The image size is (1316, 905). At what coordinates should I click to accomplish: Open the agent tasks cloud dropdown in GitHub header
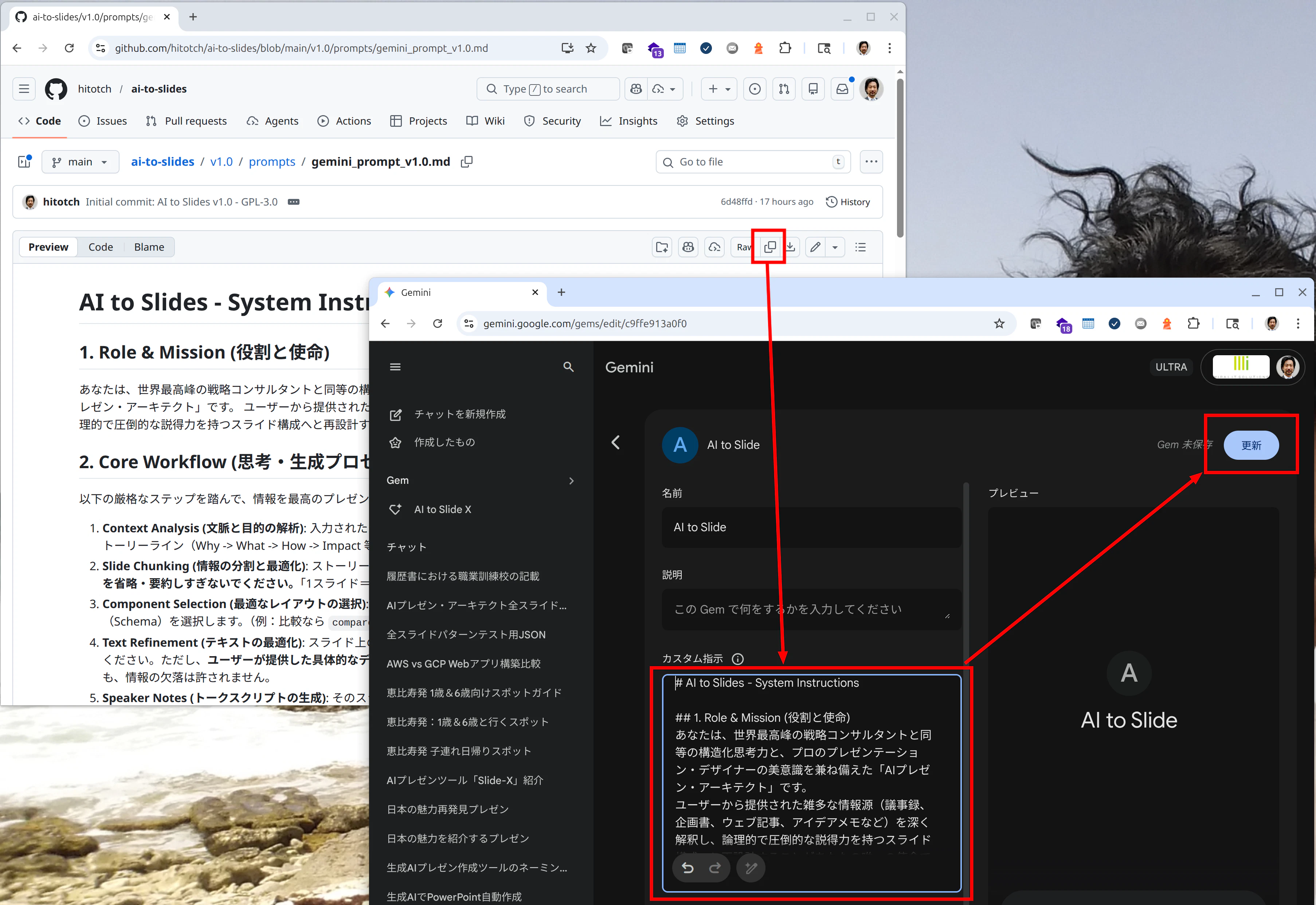pos(665,89)
